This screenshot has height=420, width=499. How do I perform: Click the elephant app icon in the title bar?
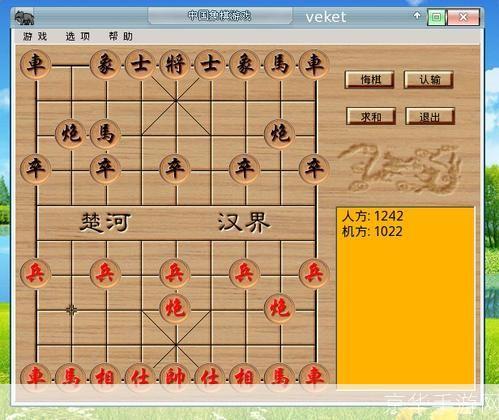pyautogui.click(x=24, y=17)
